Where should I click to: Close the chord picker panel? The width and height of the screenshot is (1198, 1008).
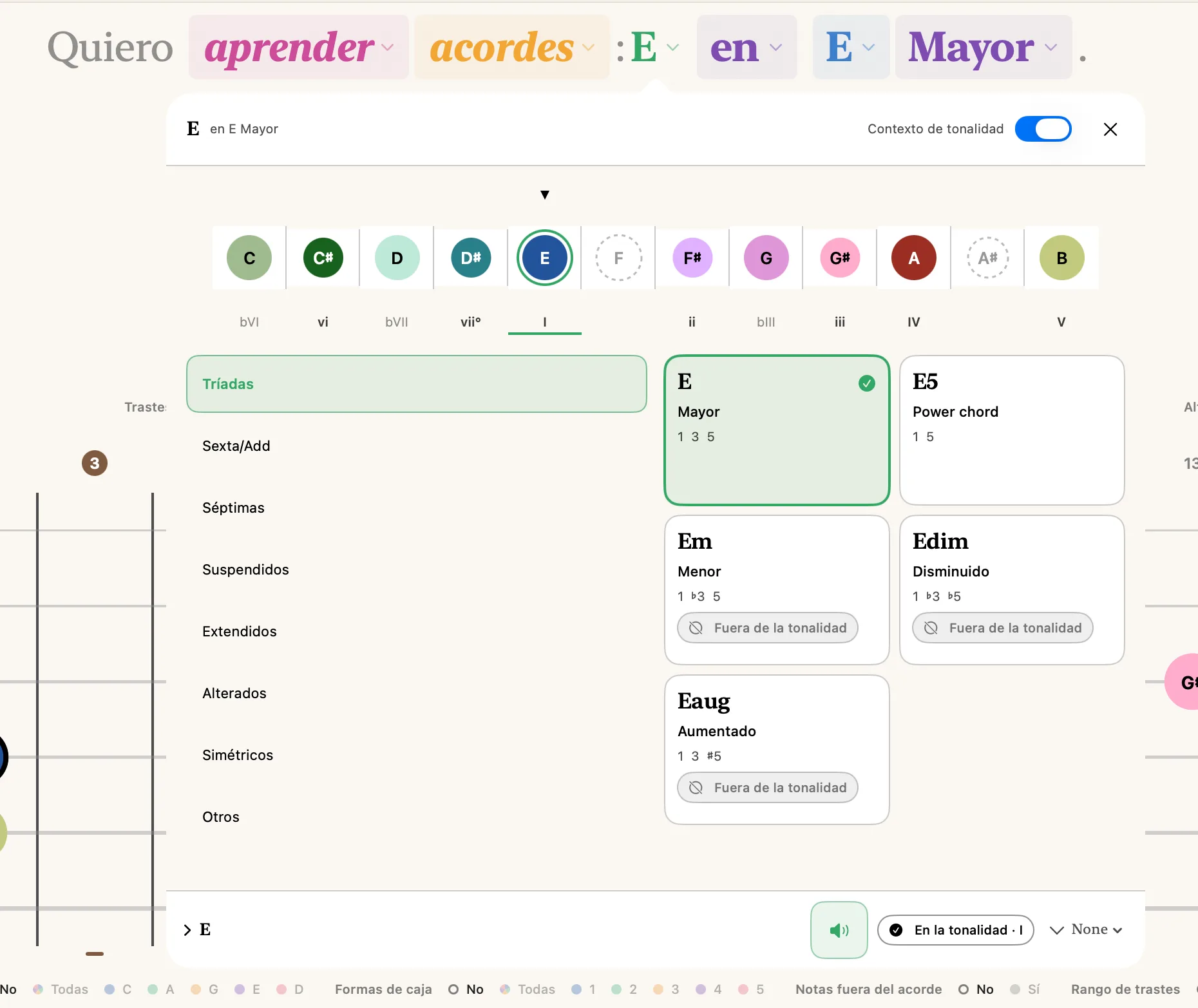1110,129
